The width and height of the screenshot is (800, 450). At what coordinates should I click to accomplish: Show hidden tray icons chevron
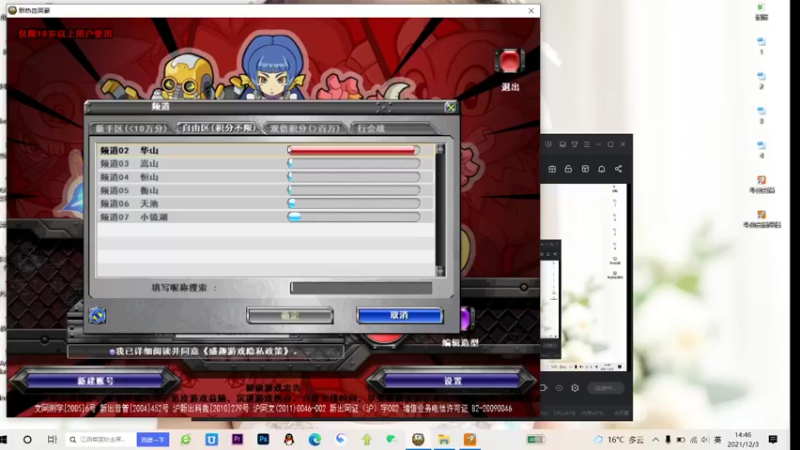(656, 439)
